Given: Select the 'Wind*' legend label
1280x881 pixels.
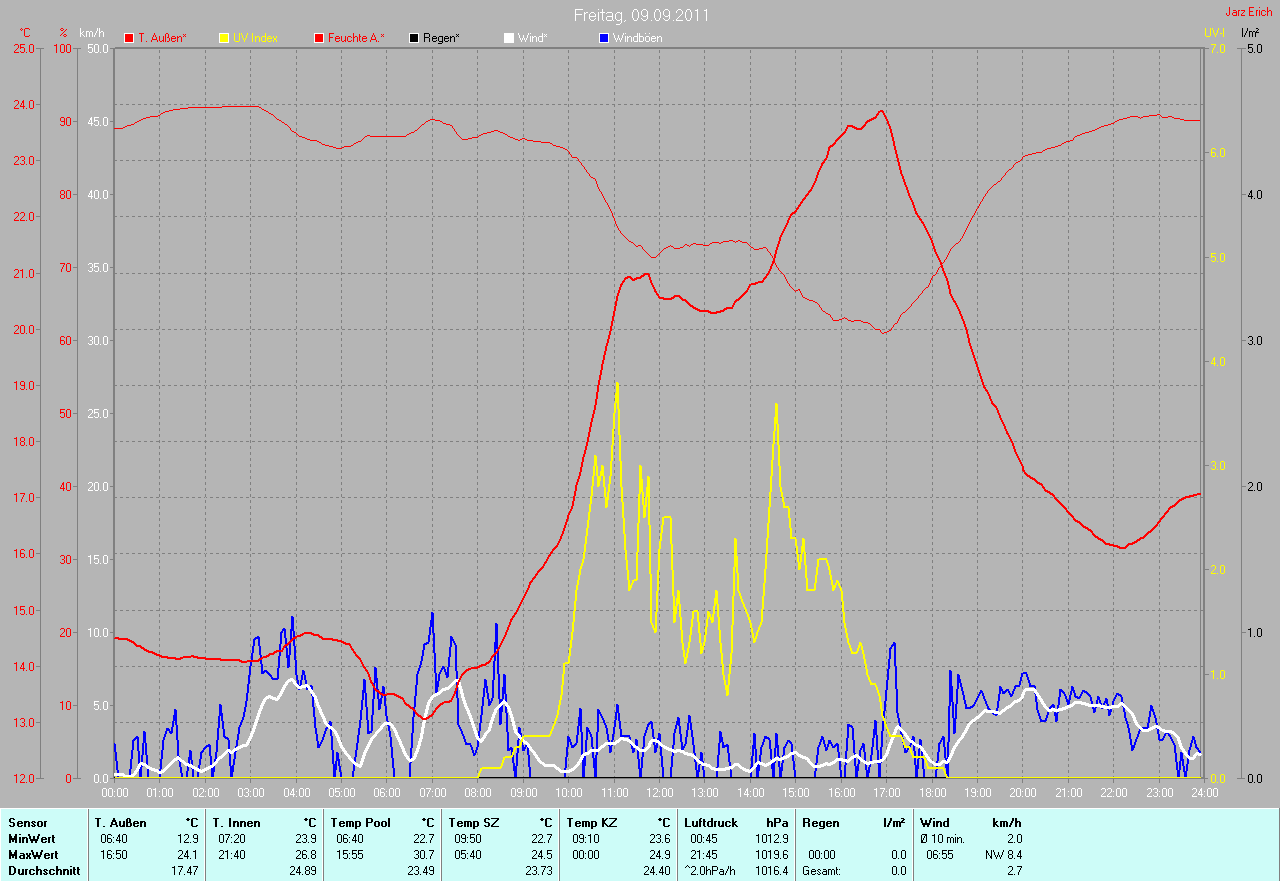Looking at the screenshot, I should [532, 38].
